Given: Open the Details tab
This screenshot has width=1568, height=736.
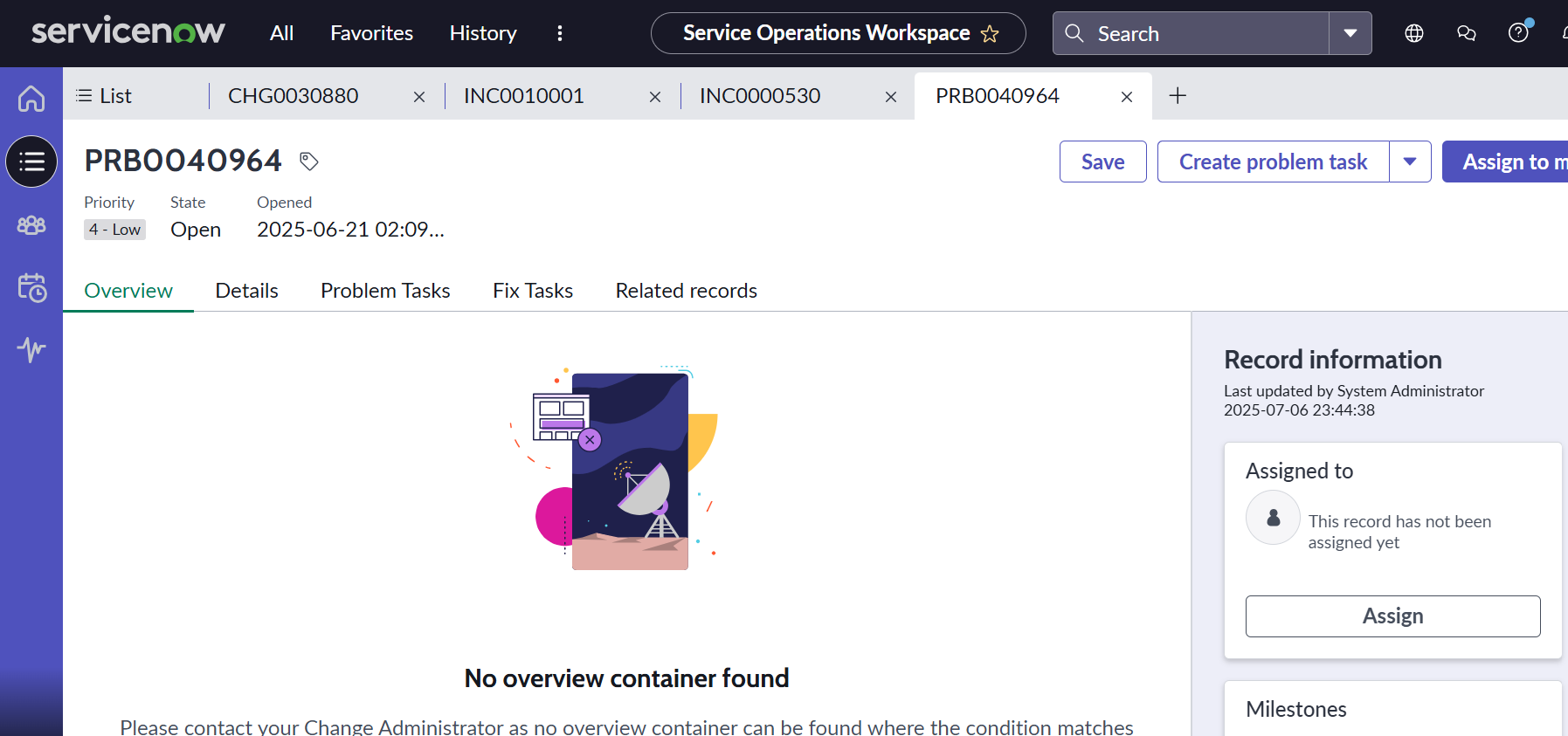Looking at the screenshot, I should pyautogui.click(x=247, y=291).
